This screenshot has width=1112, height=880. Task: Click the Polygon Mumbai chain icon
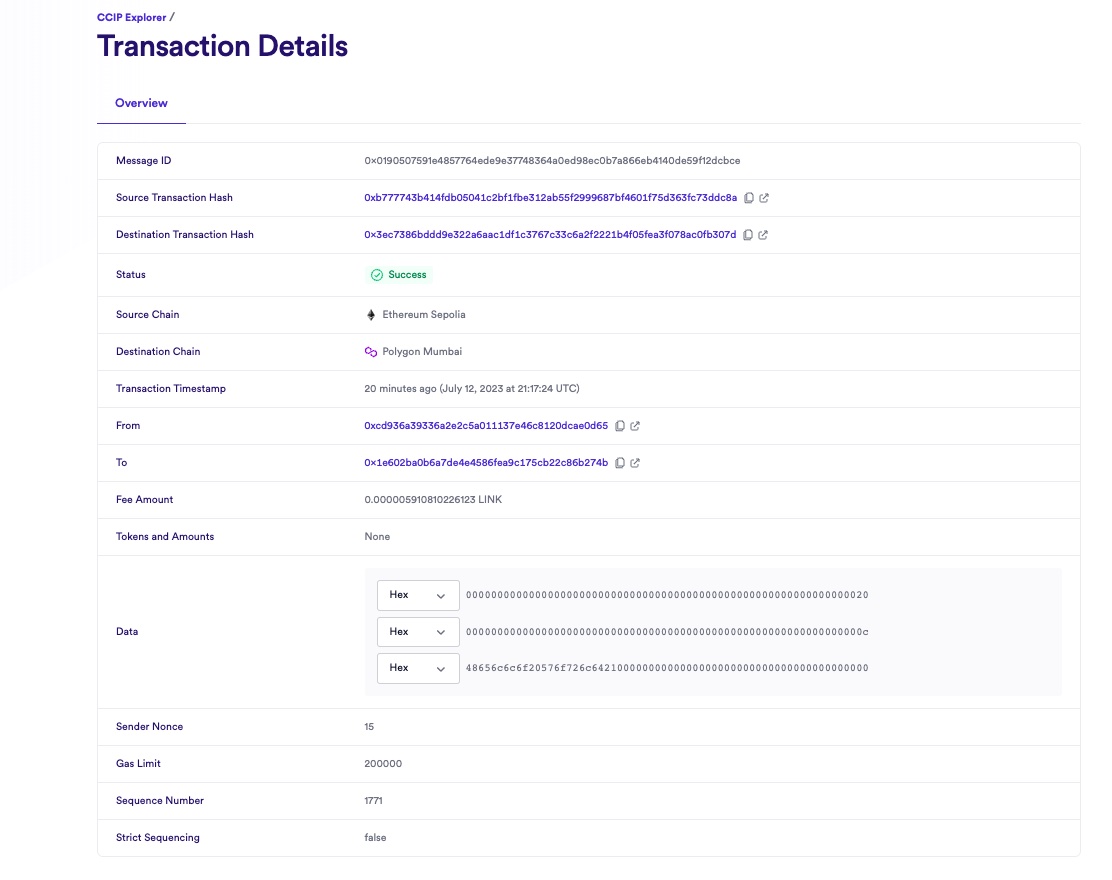coord(370,352)
